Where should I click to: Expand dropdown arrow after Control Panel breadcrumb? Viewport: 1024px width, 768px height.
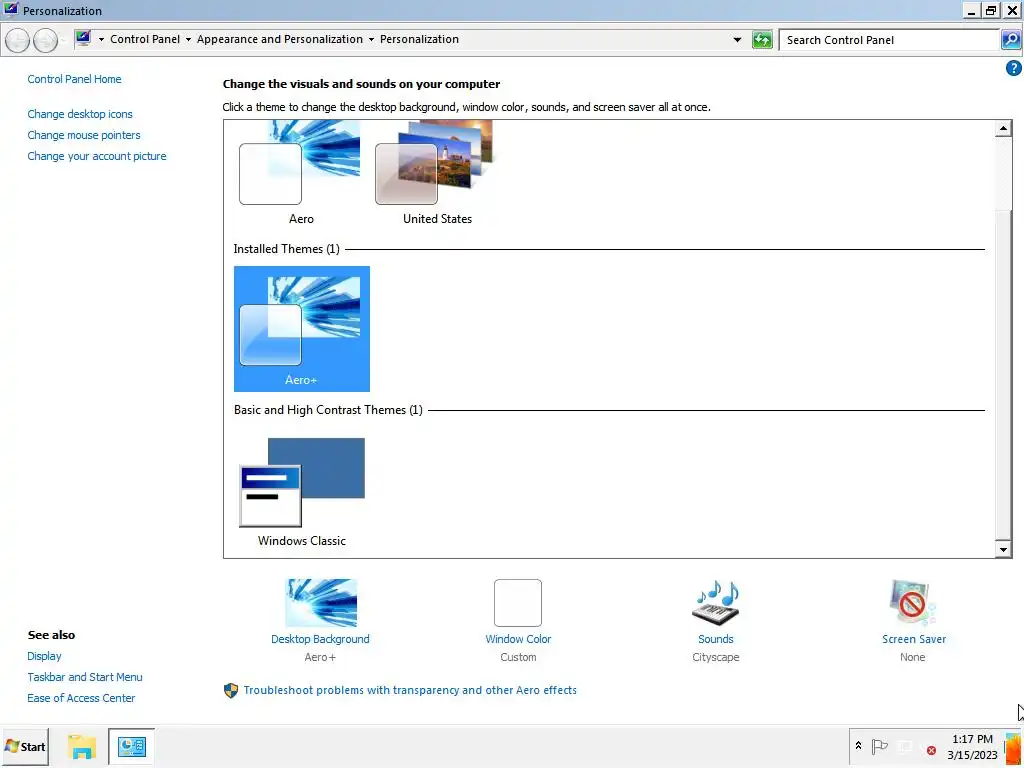(x=188, y=40)
